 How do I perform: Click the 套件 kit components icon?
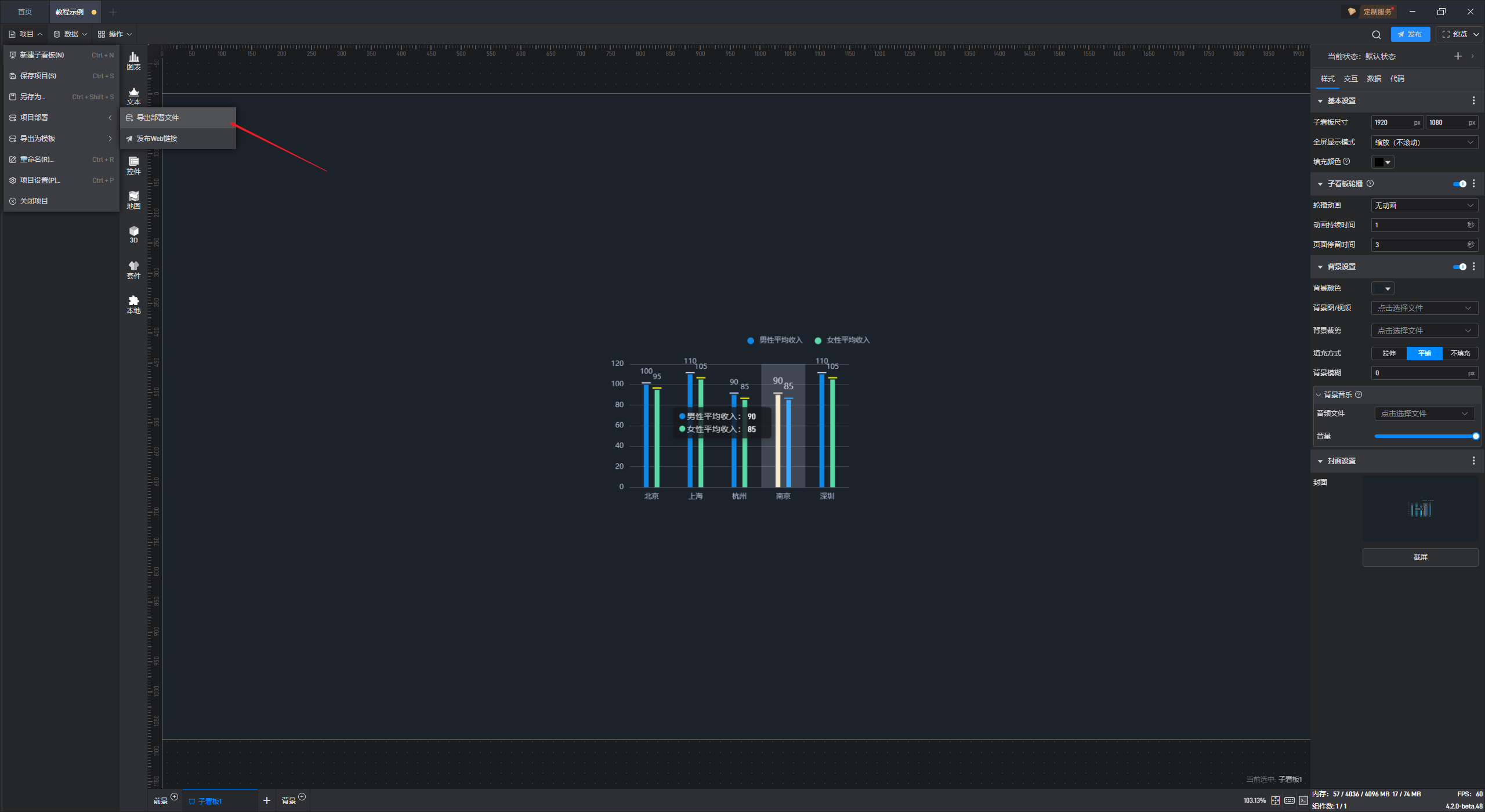[133, 269]
